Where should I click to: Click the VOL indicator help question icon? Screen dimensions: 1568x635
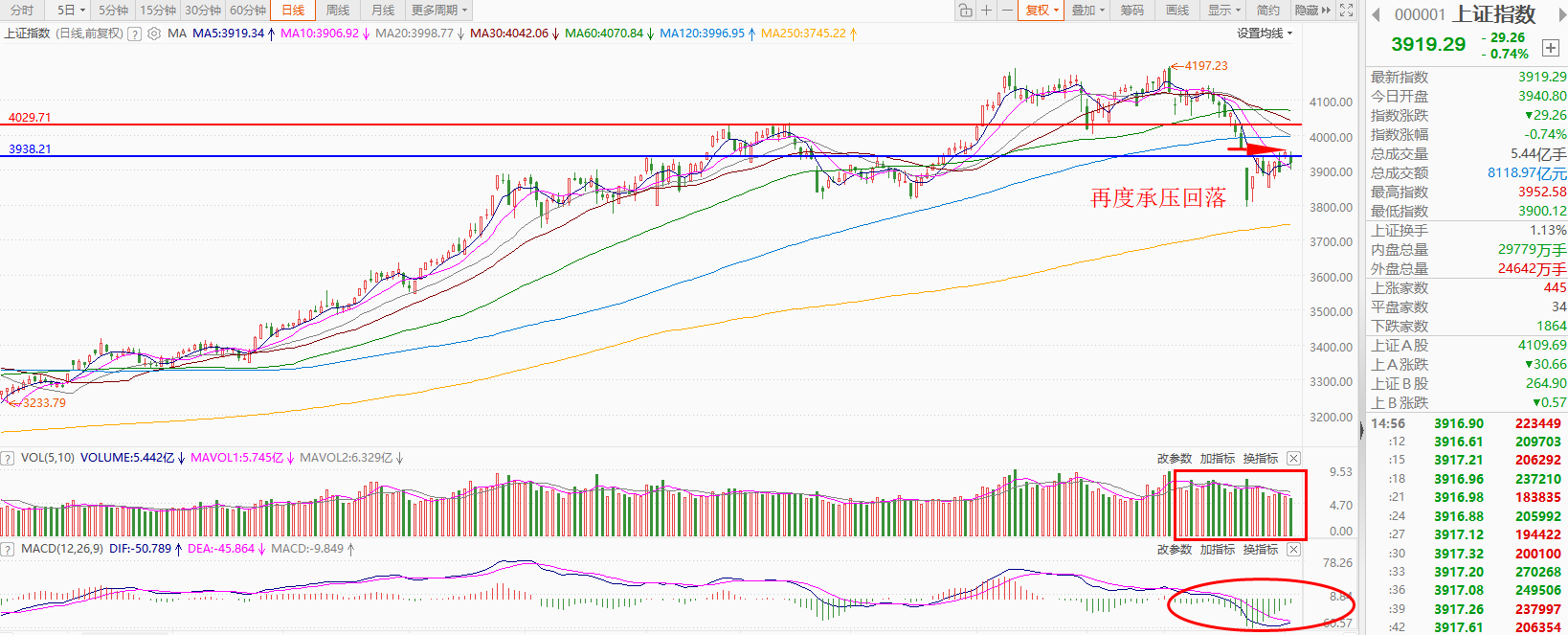[8, 458]
